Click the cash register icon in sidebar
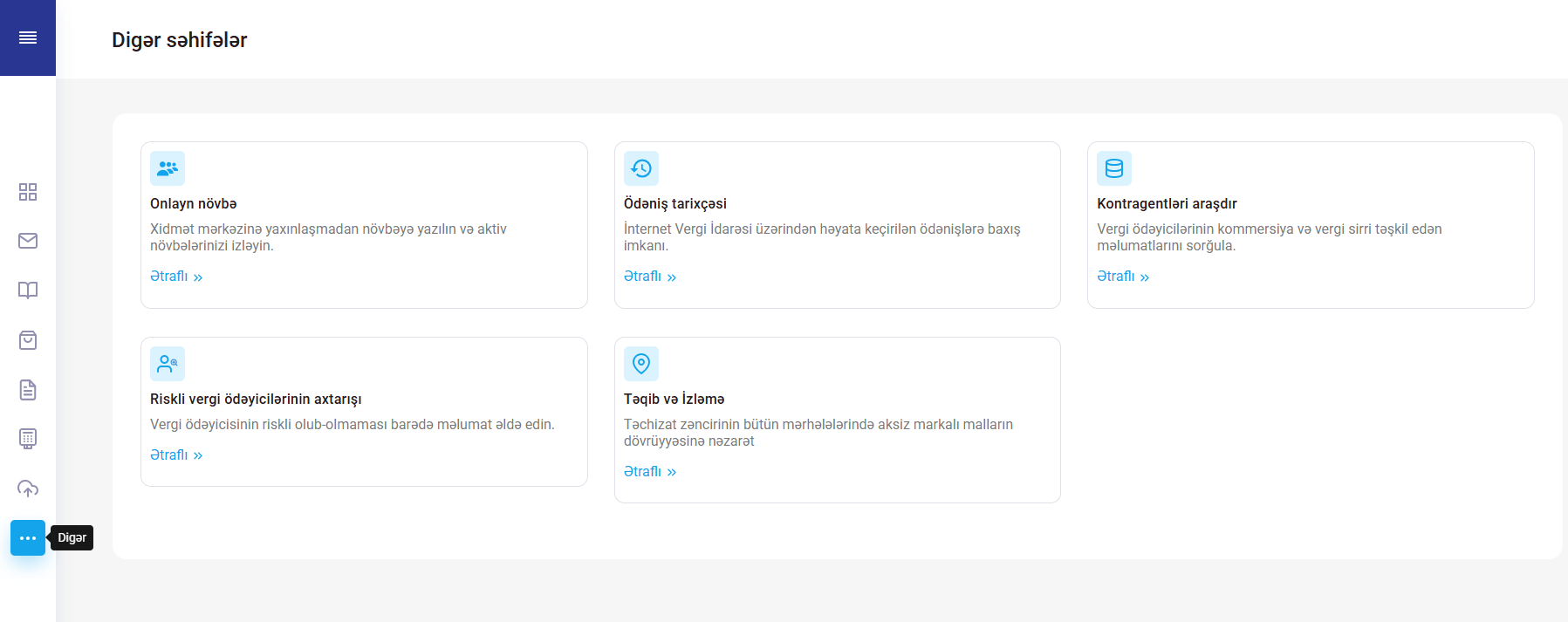This screenshot has width=1568, height=622. click(28, 439)
